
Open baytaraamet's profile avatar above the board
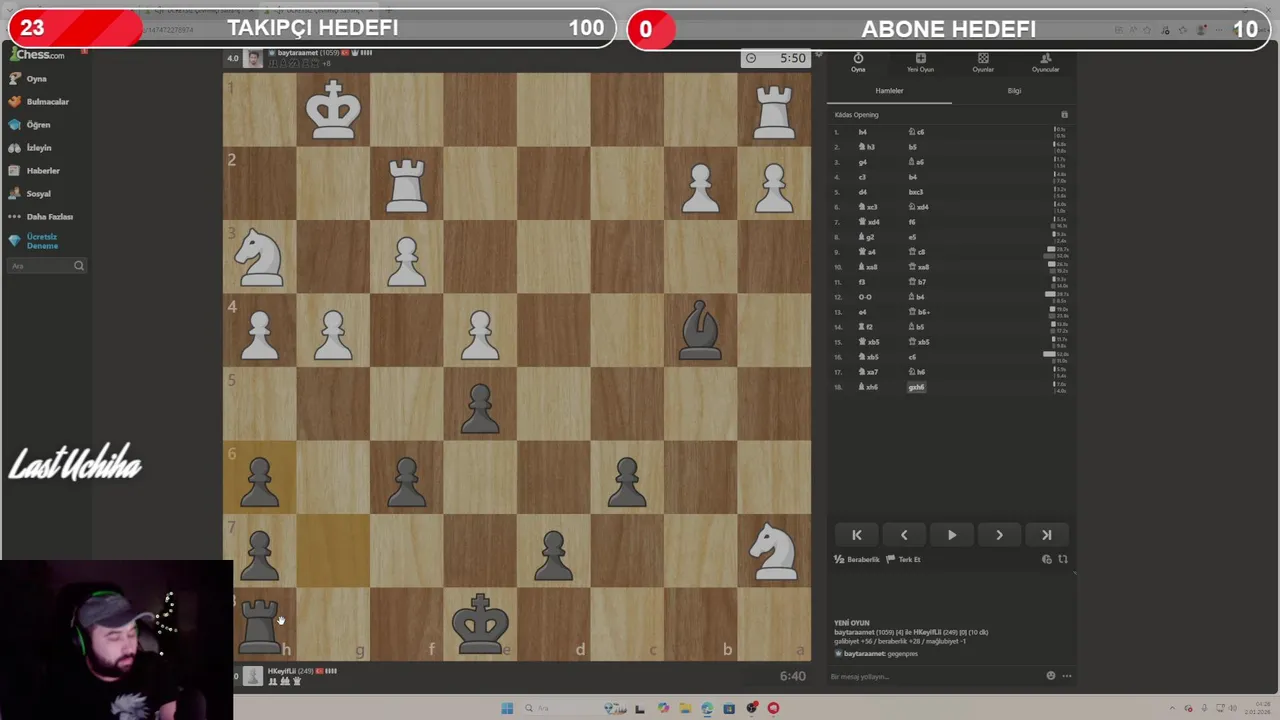(x=253, y=59)
